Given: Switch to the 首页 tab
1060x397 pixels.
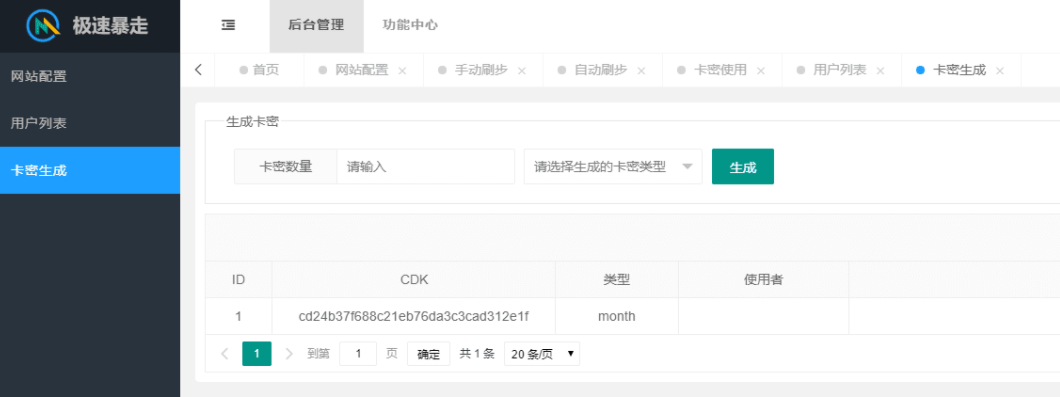Looking at the screenshot, I should [x=260, y=70].
